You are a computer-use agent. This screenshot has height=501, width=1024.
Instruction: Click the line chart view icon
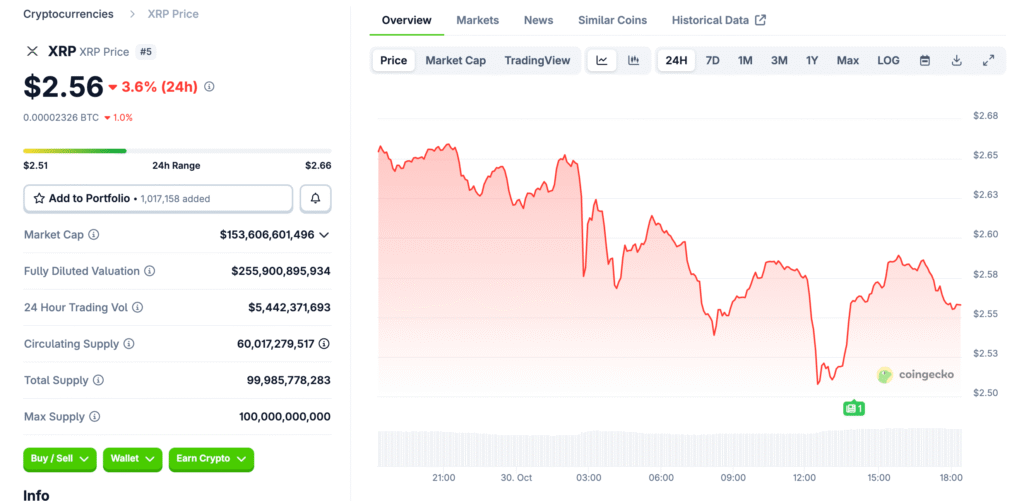tap(602, 60)
